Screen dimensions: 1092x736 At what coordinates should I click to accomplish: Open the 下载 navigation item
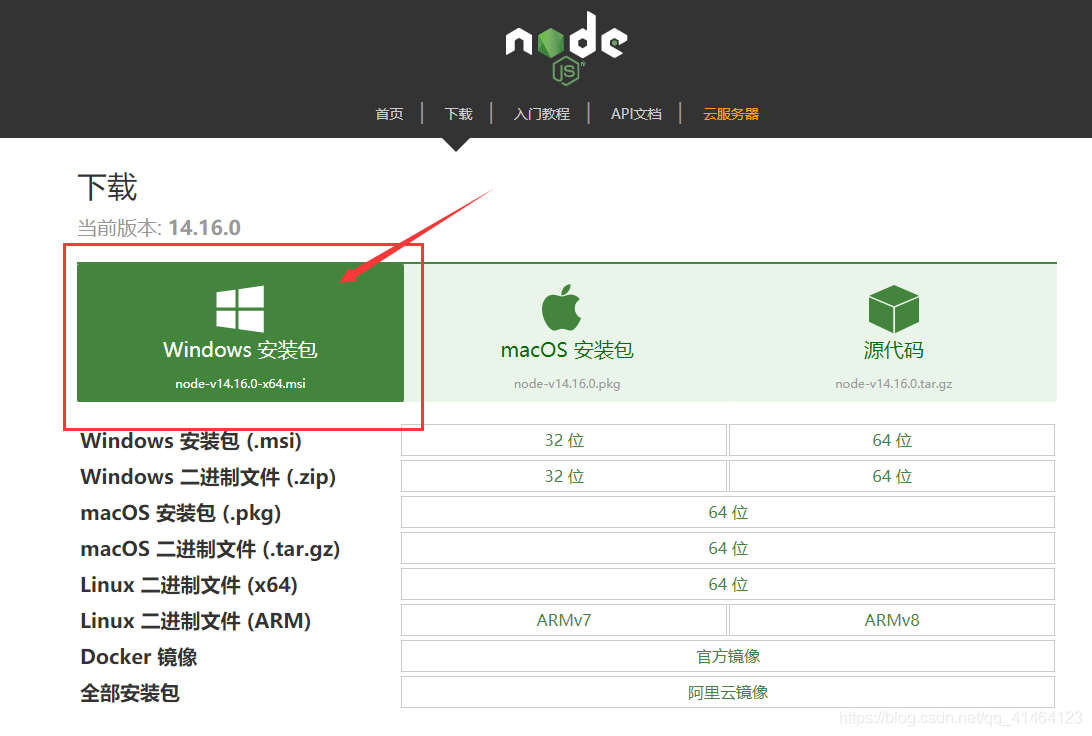click(x=458, y=114)
